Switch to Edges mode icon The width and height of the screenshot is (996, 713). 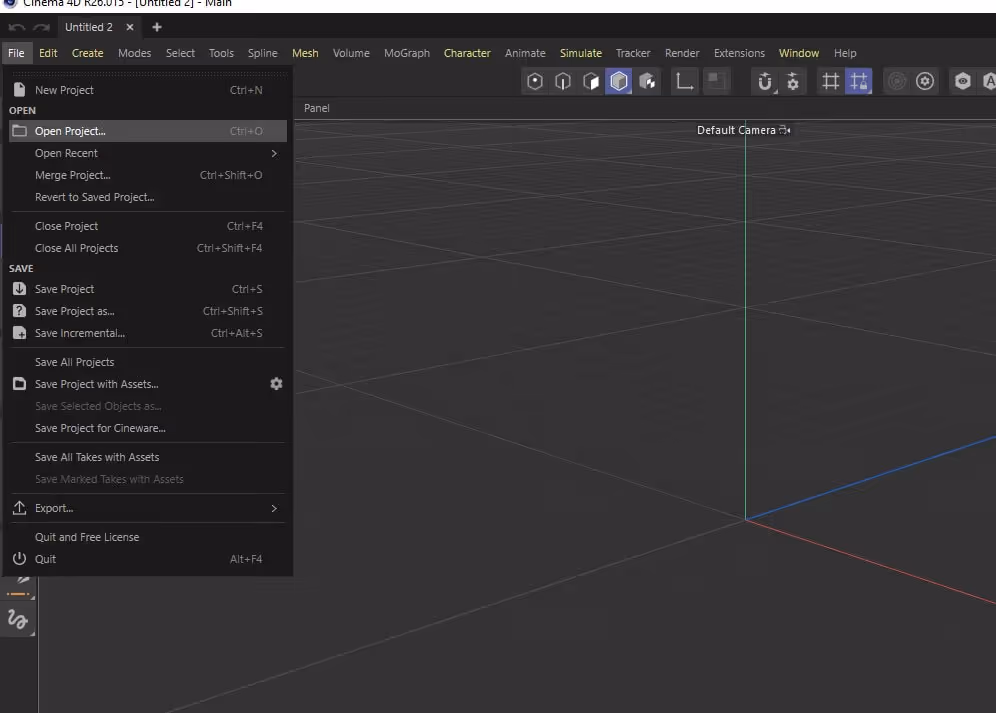[x=563, y=82]
